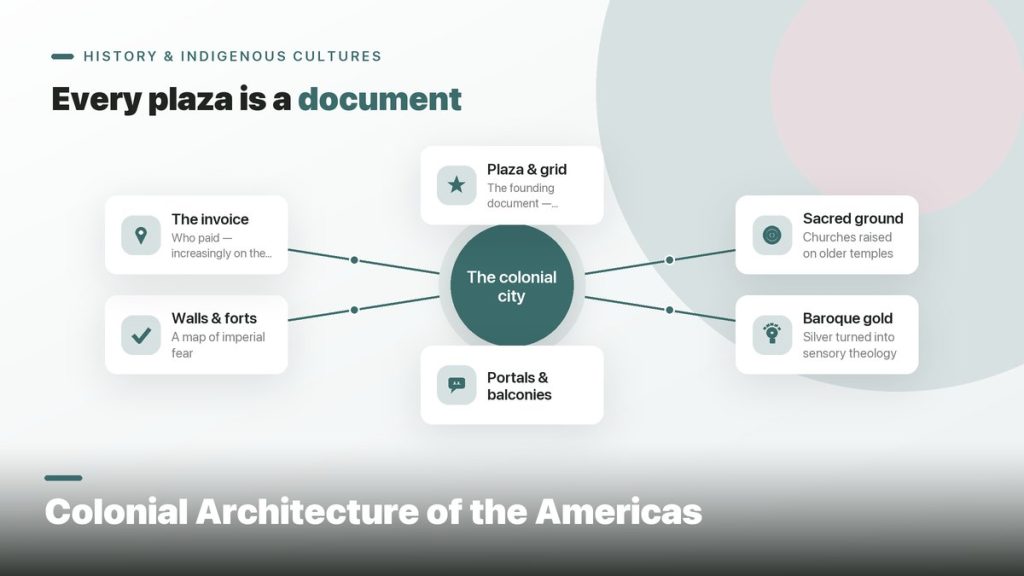The width and height of the screenshot is (1024, 576).
Task: Click the checkmark icon in Walls & forts card
Action: pos(141,335)
